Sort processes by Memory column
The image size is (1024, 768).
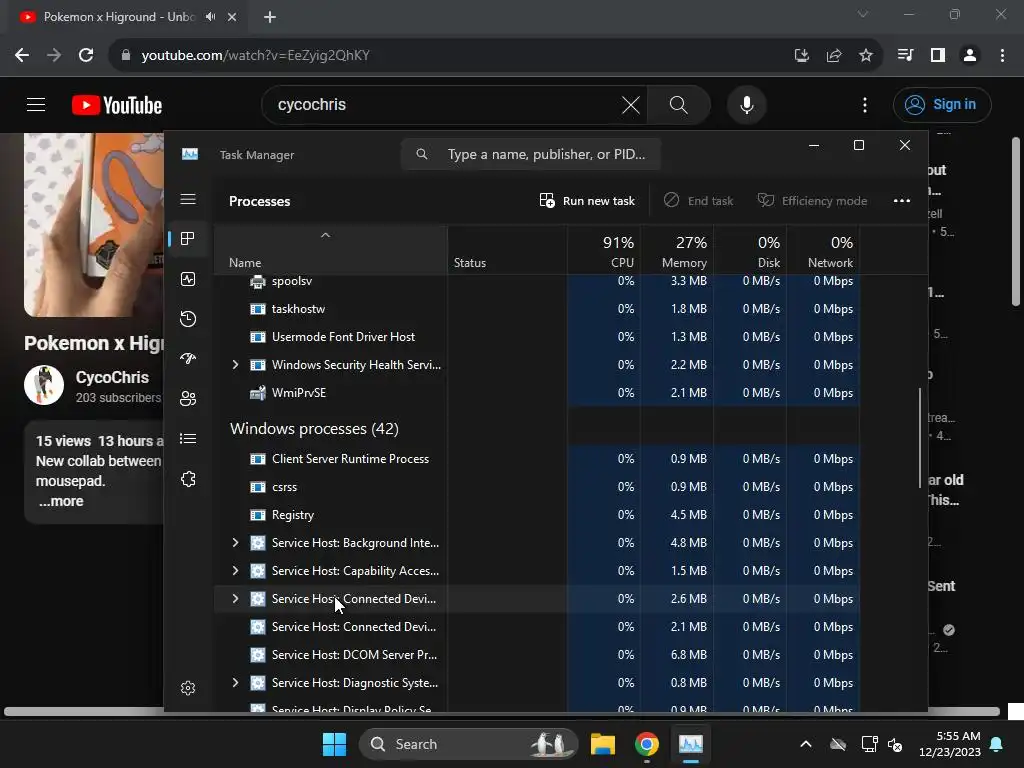677,250
